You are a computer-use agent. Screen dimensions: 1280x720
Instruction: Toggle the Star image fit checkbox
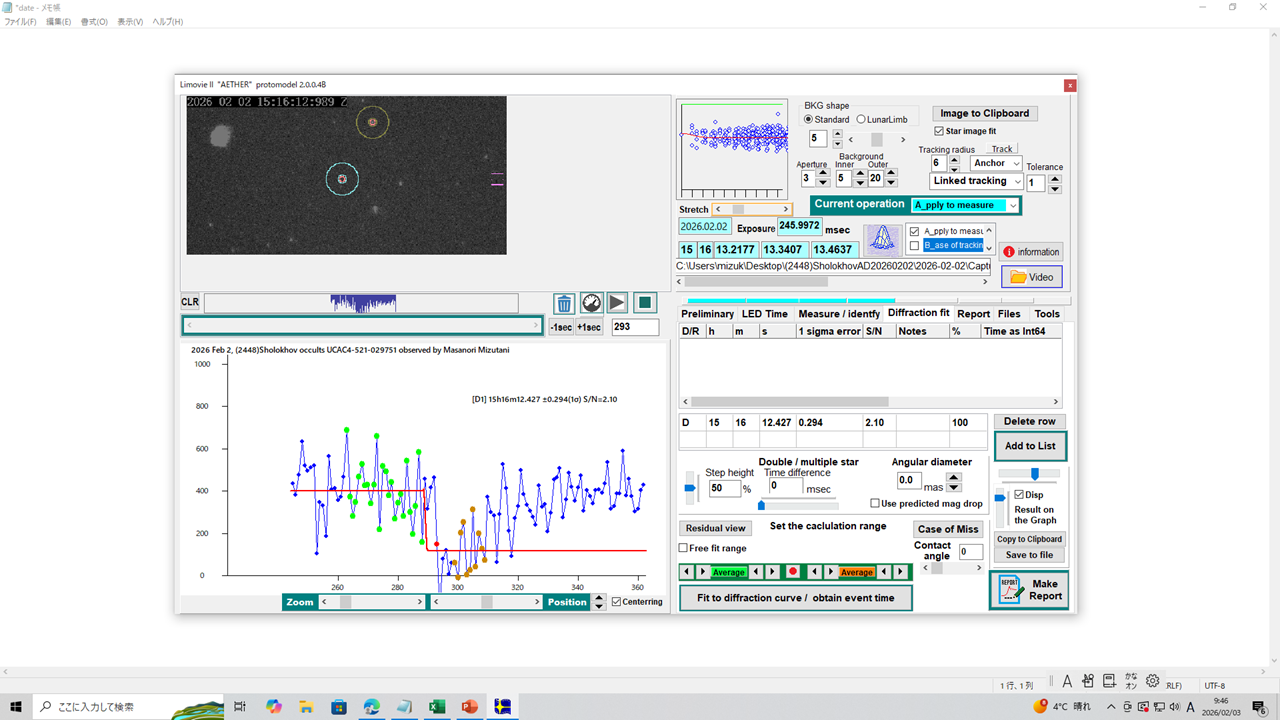pyautogui.click(x=939, y=131)
